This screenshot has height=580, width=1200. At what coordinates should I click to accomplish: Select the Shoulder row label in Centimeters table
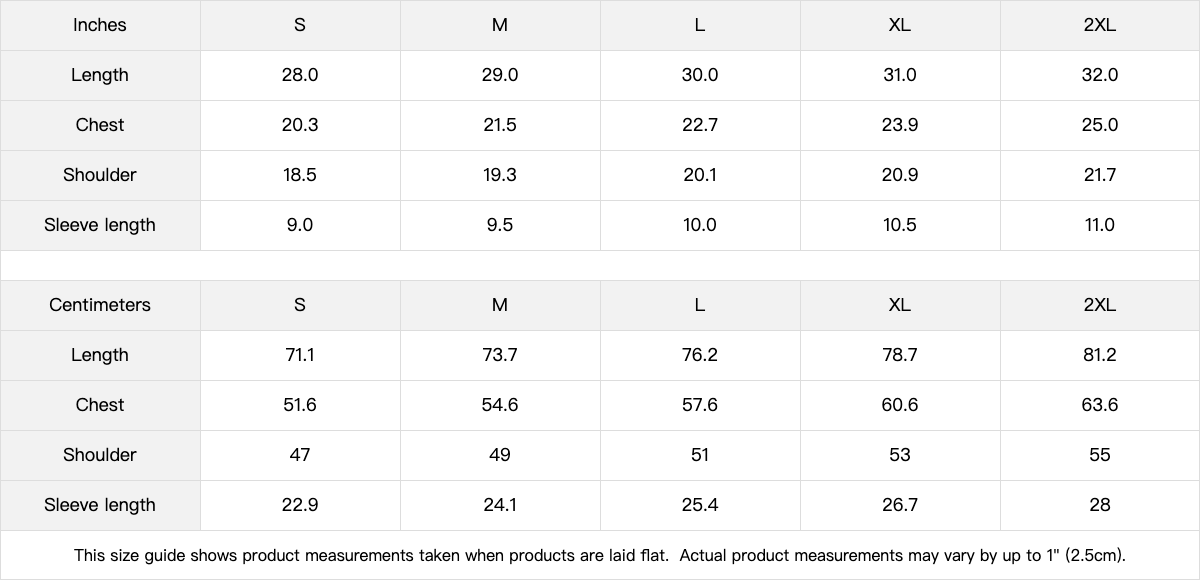(x=100, y=455)
